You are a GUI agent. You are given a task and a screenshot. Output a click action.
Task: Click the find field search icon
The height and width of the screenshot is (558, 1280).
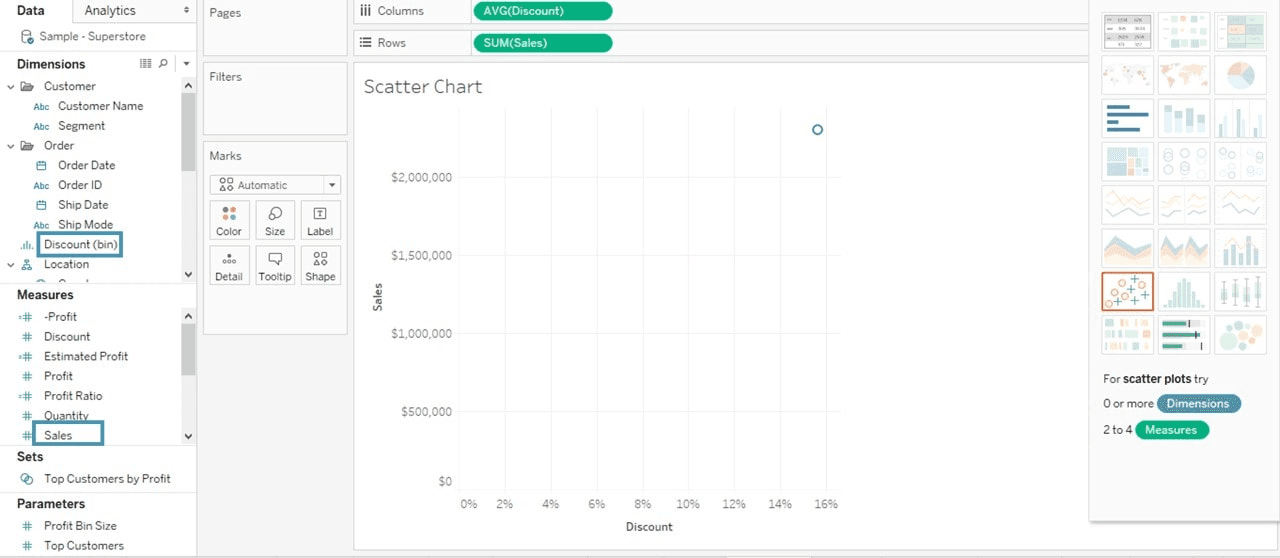(163, 64)
